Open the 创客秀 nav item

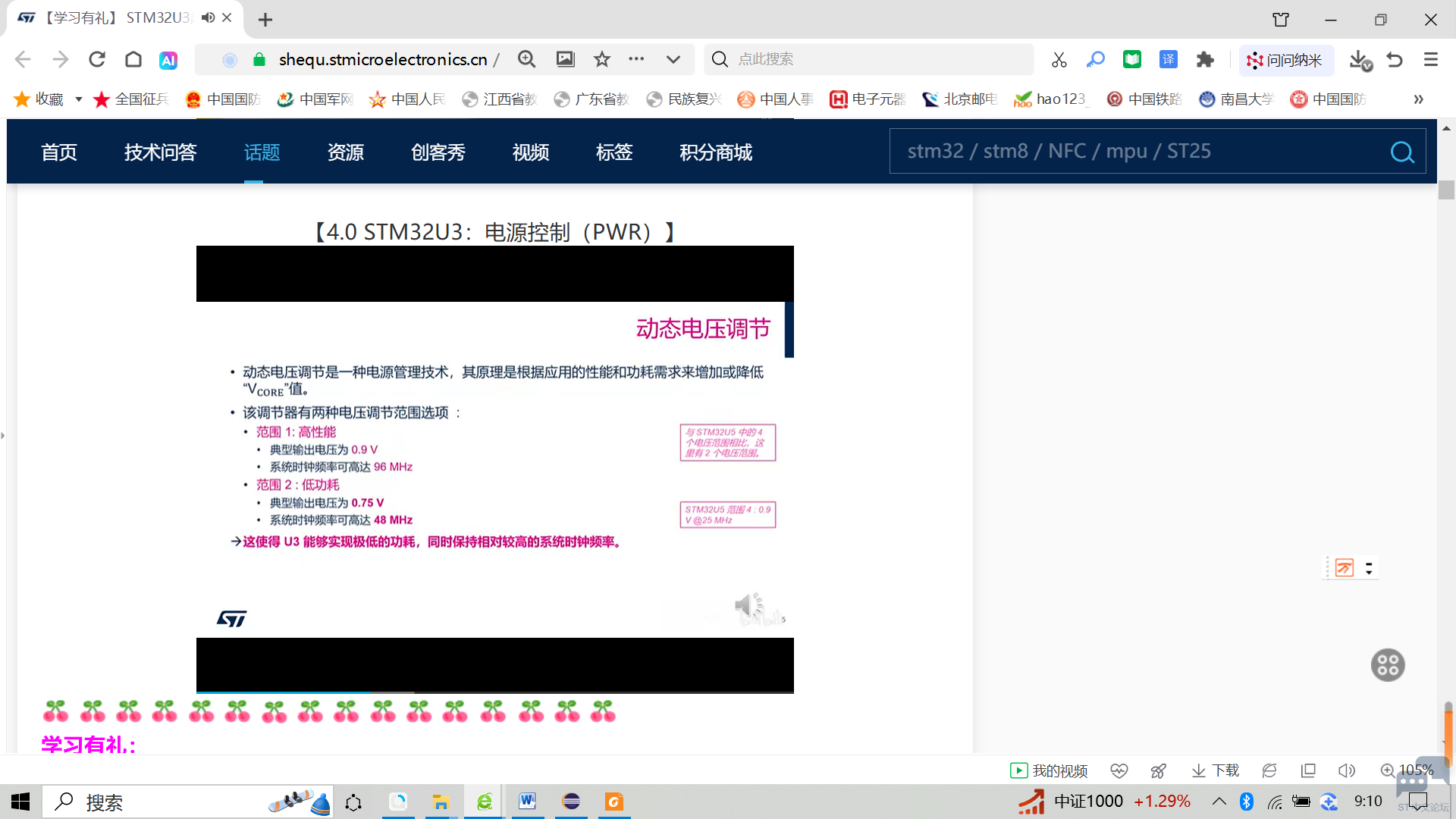click(x=438, y=152)
